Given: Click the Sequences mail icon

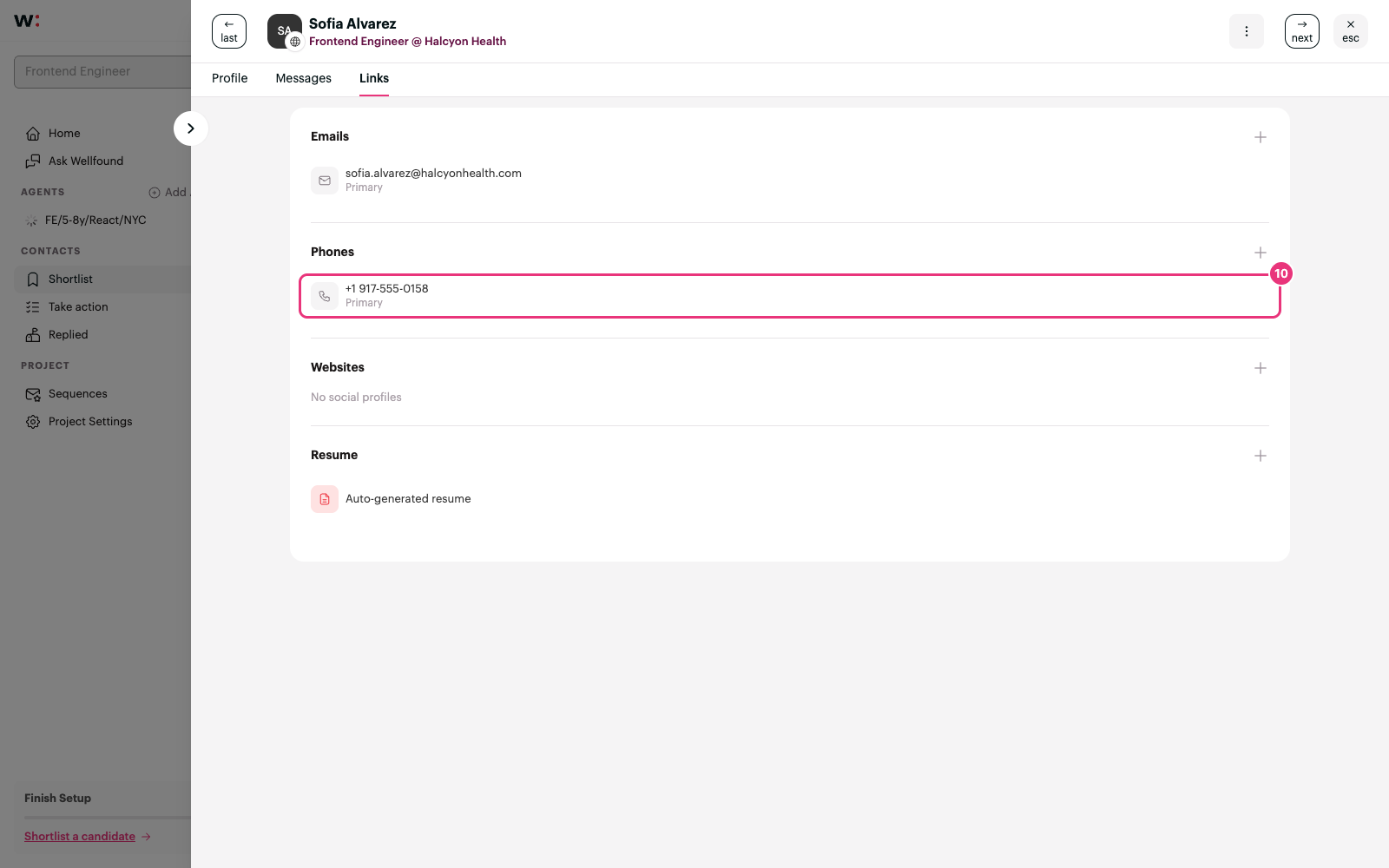Looking at the screenshot, I should 33,393.
